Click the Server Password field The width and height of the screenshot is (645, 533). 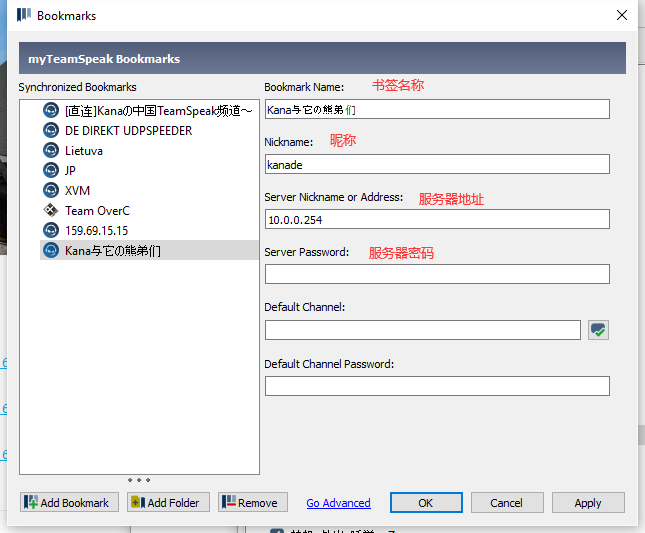pos(437,274)
